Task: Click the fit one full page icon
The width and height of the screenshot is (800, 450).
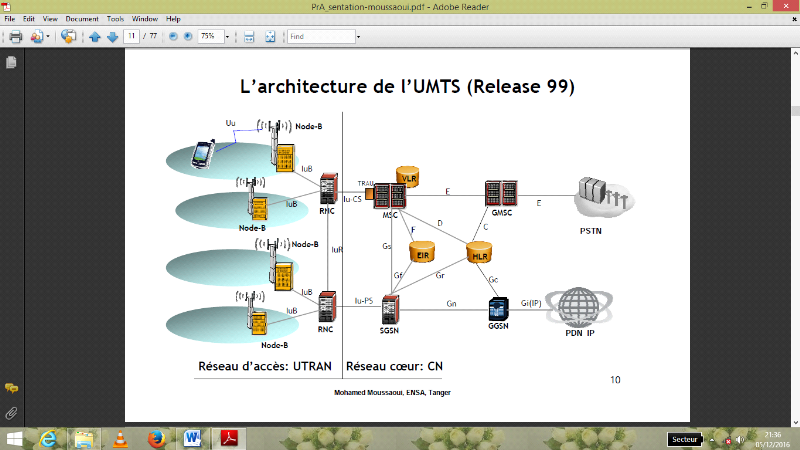Action: [270, 37]
